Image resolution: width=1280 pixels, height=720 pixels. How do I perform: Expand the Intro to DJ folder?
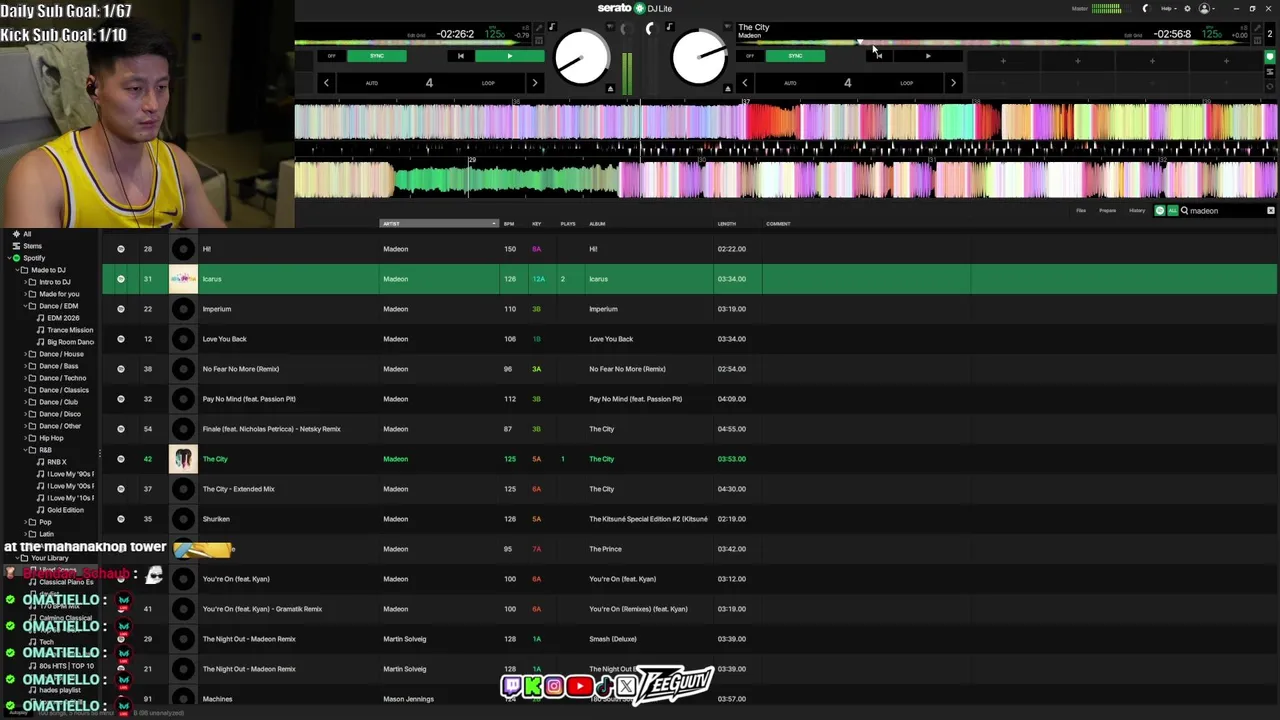point(26,282)
